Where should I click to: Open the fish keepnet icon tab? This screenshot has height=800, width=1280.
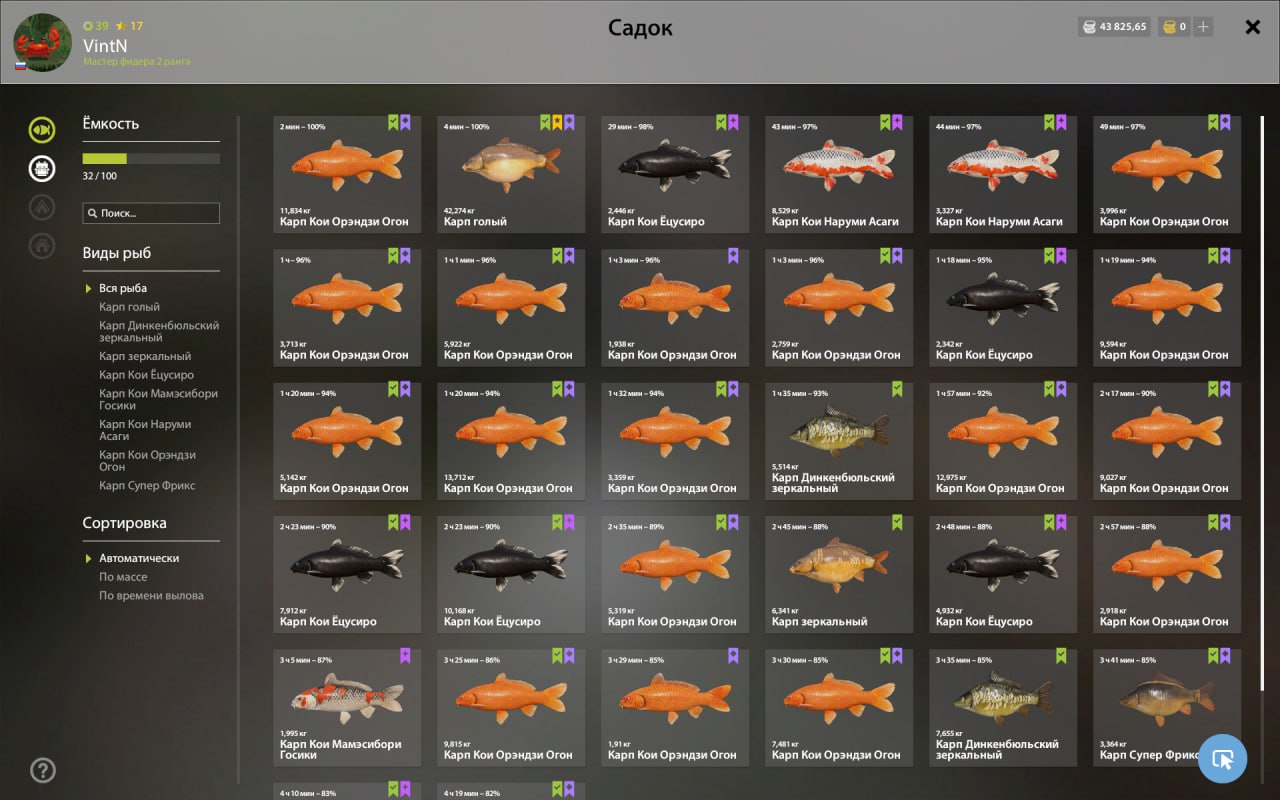click(x=42, y=130)
